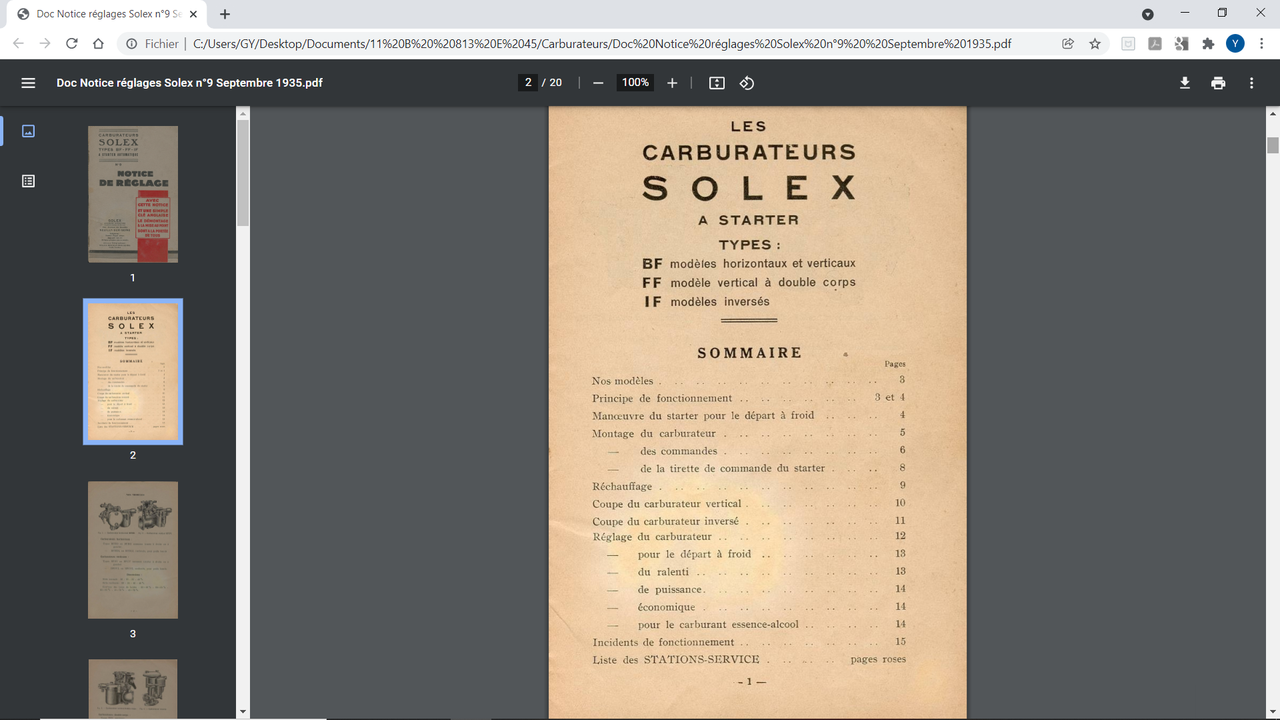Open page 1 thumbnail
The image size is (1280, 720).
133,194
